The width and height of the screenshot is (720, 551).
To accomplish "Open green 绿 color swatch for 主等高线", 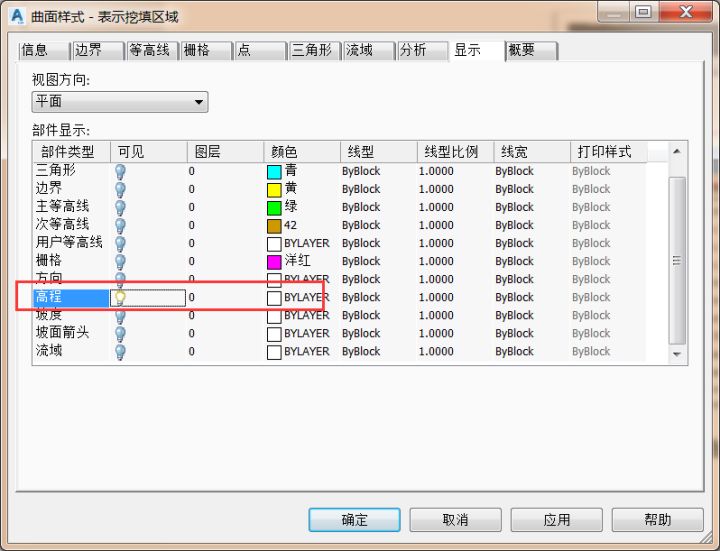I will [274, 208].
